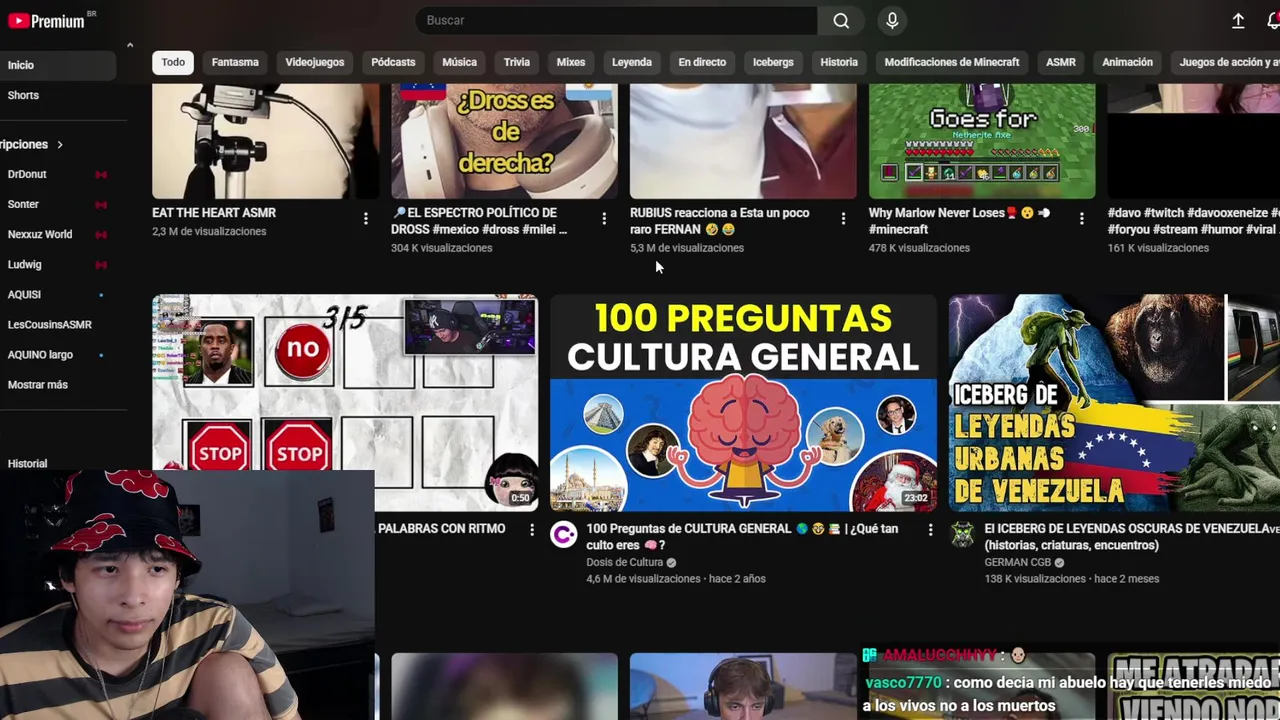Image resolution: width=1280 pixels, height=720 pixels.
Task: Open RUBIUS reacciona short title
Action: pos(720,221)
